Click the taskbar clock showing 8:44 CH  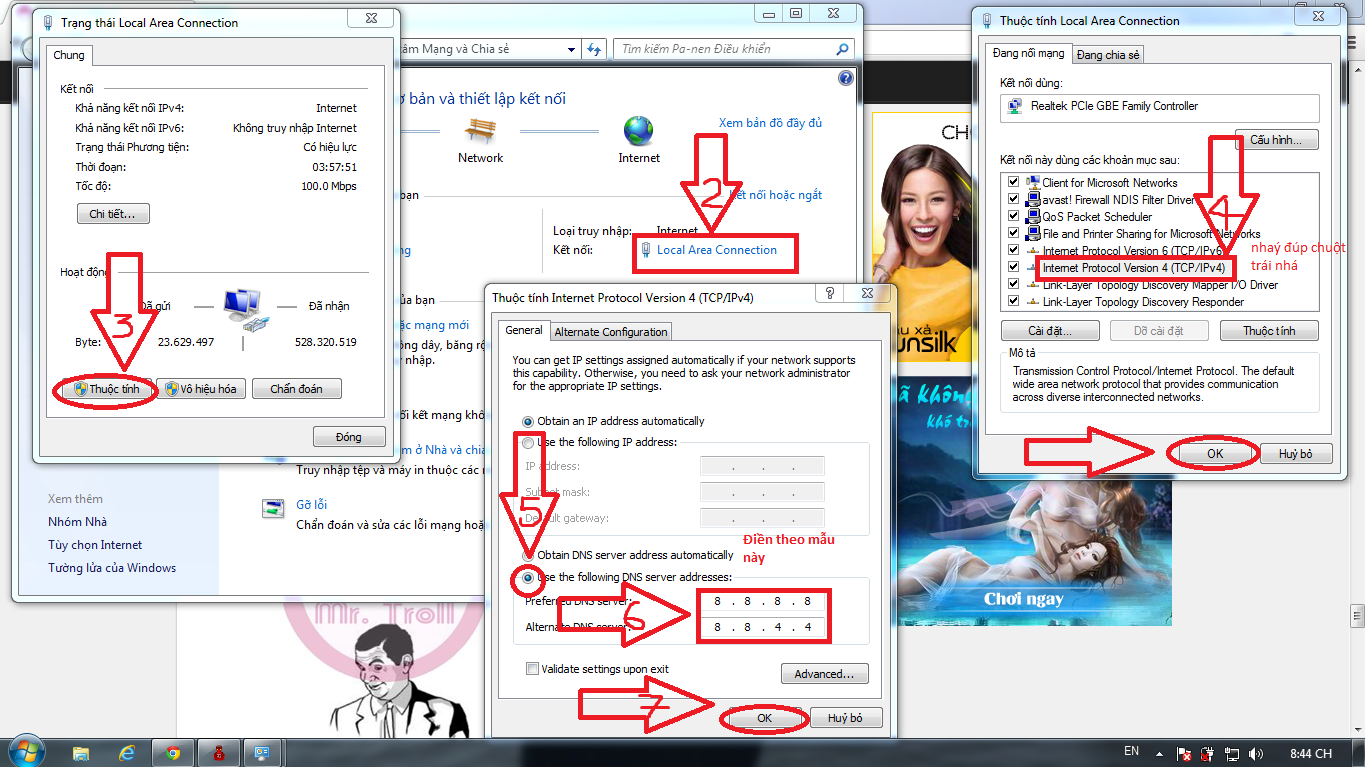(x=1310, y=753)
